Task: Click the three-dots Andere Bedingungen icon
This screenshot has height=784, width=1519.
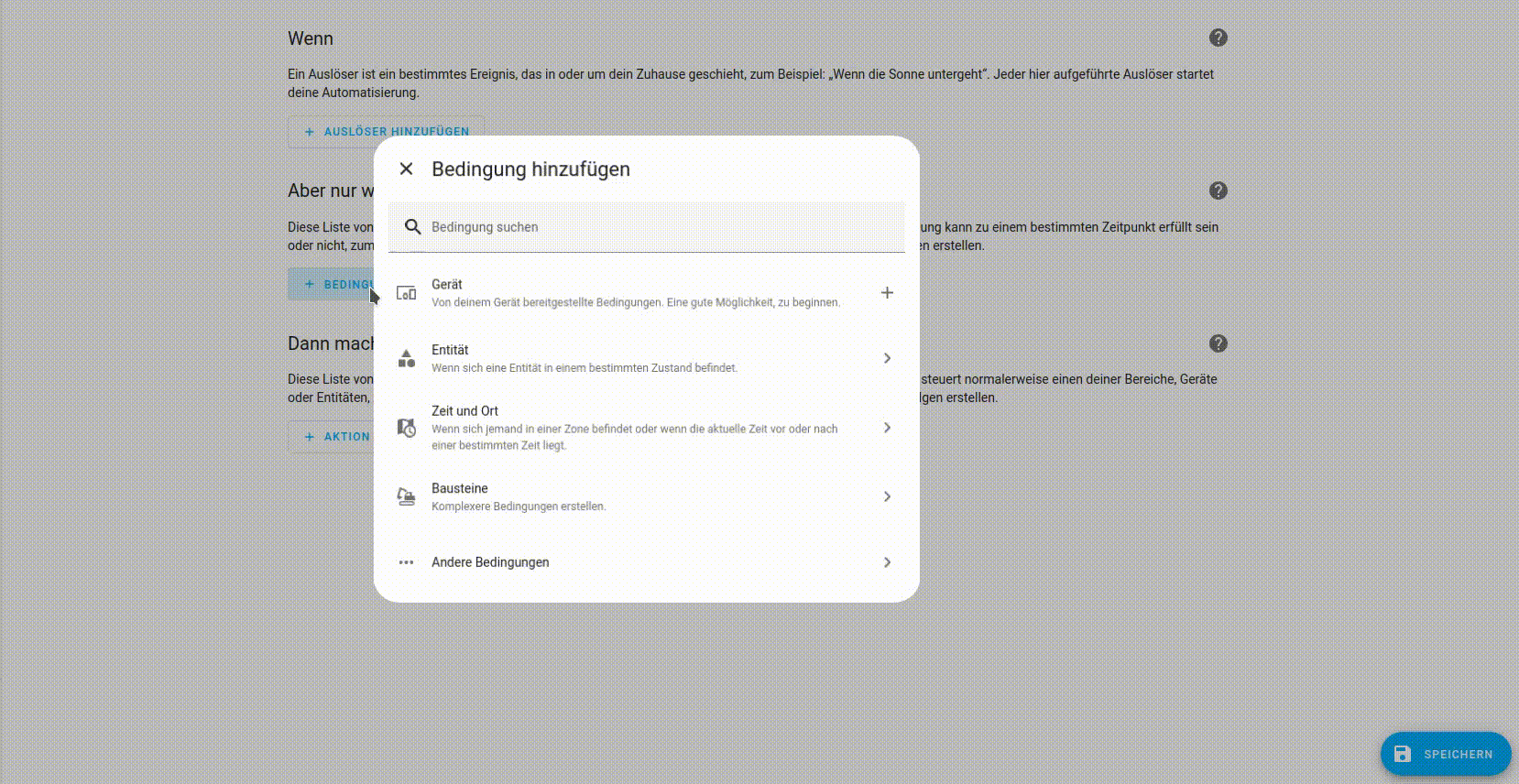Action: (x=406, y=562)
